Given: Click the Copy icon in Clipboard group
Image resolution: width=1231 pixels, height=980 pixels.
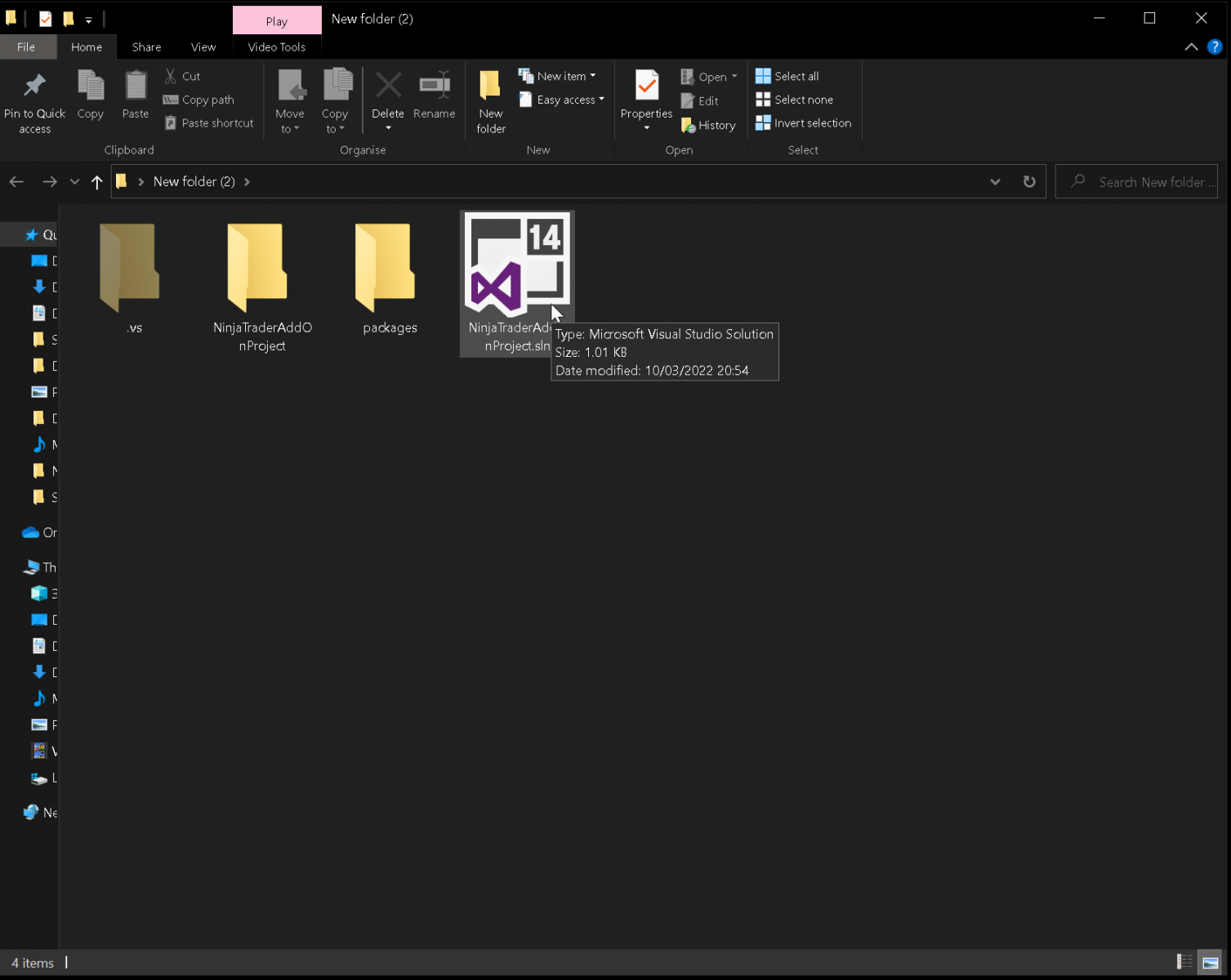Looking at the screenshot, I should (90, 95).
